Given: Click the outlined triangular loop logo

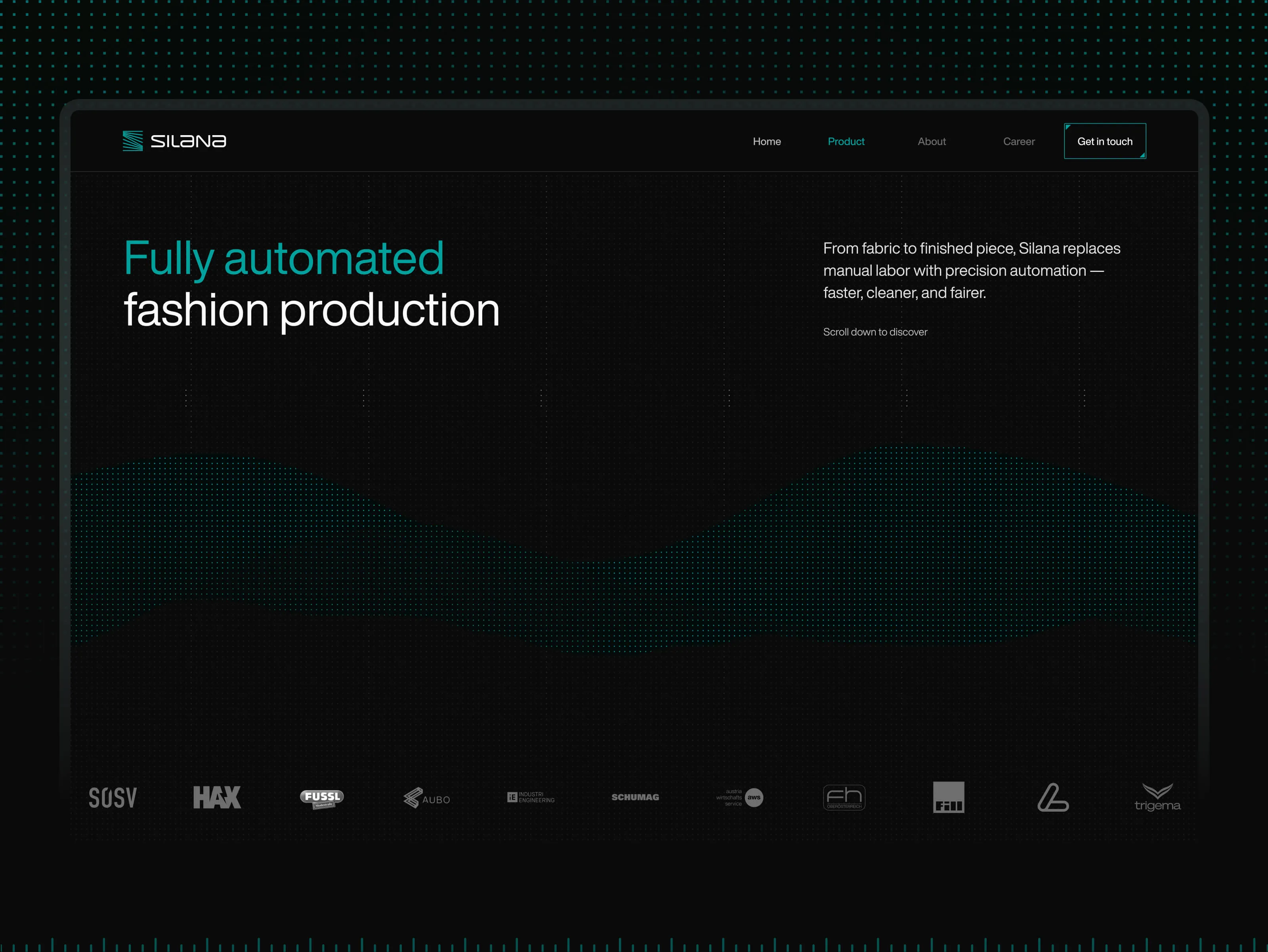Looking at the screenshot, I should pos(1052,797).
